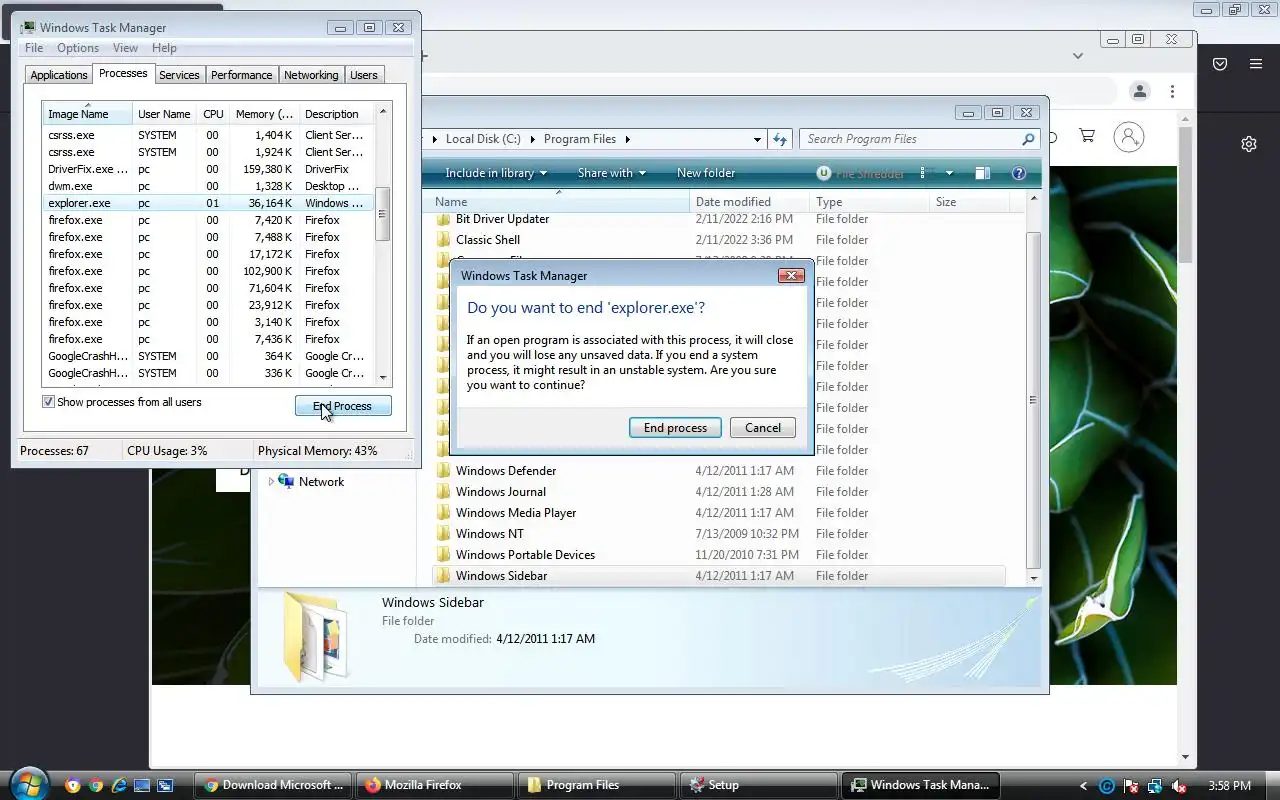This screenshot has width=1280, height=800.
Task: Sort processes by Memory column header
Action: pyautogui.click(x=263, y=114)
